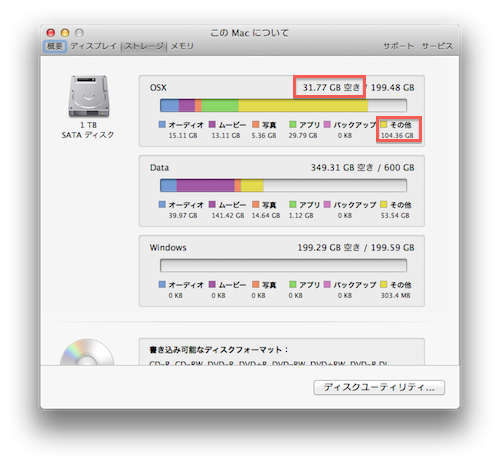This screenshot has height=465, width=500.
Task: Click the green アプリ swatch under Data
Action: 293,204
